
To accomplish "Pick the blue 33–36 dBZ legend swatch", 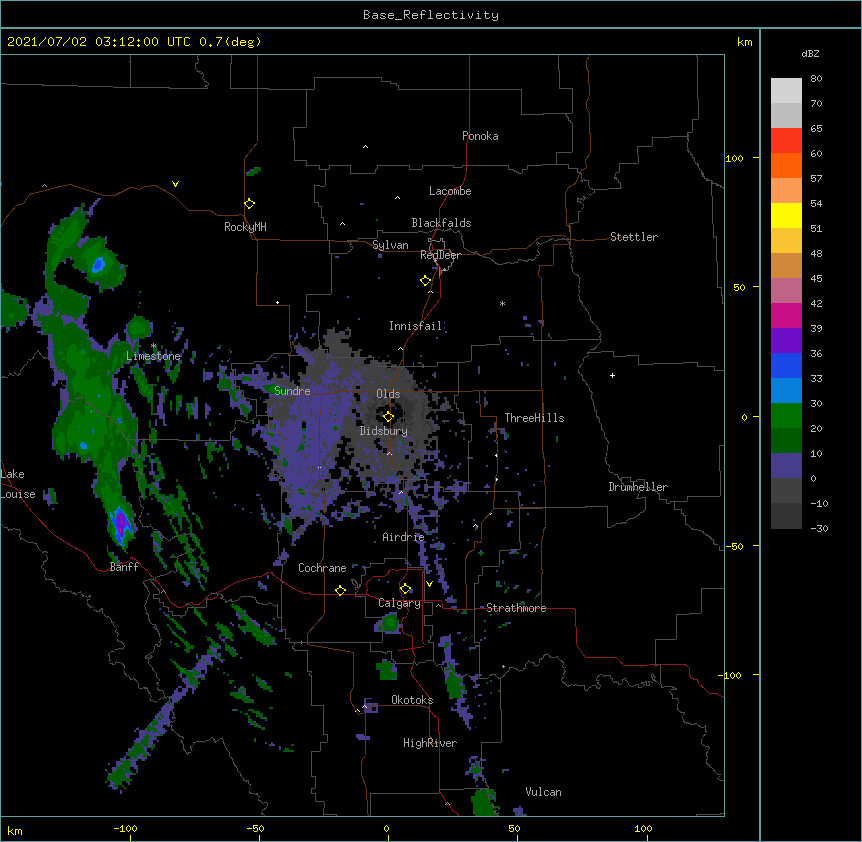I will (x=786, y=365).
